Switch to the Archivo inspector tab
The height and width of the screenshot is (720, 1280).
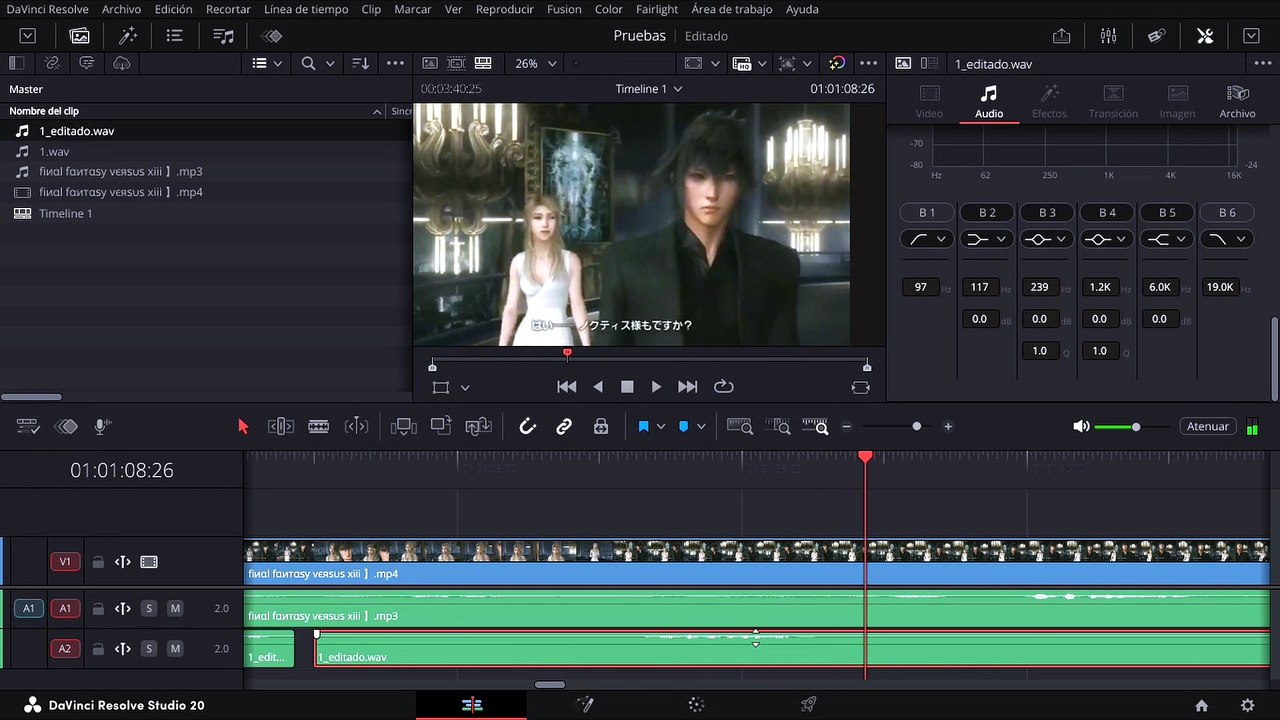1237,101
